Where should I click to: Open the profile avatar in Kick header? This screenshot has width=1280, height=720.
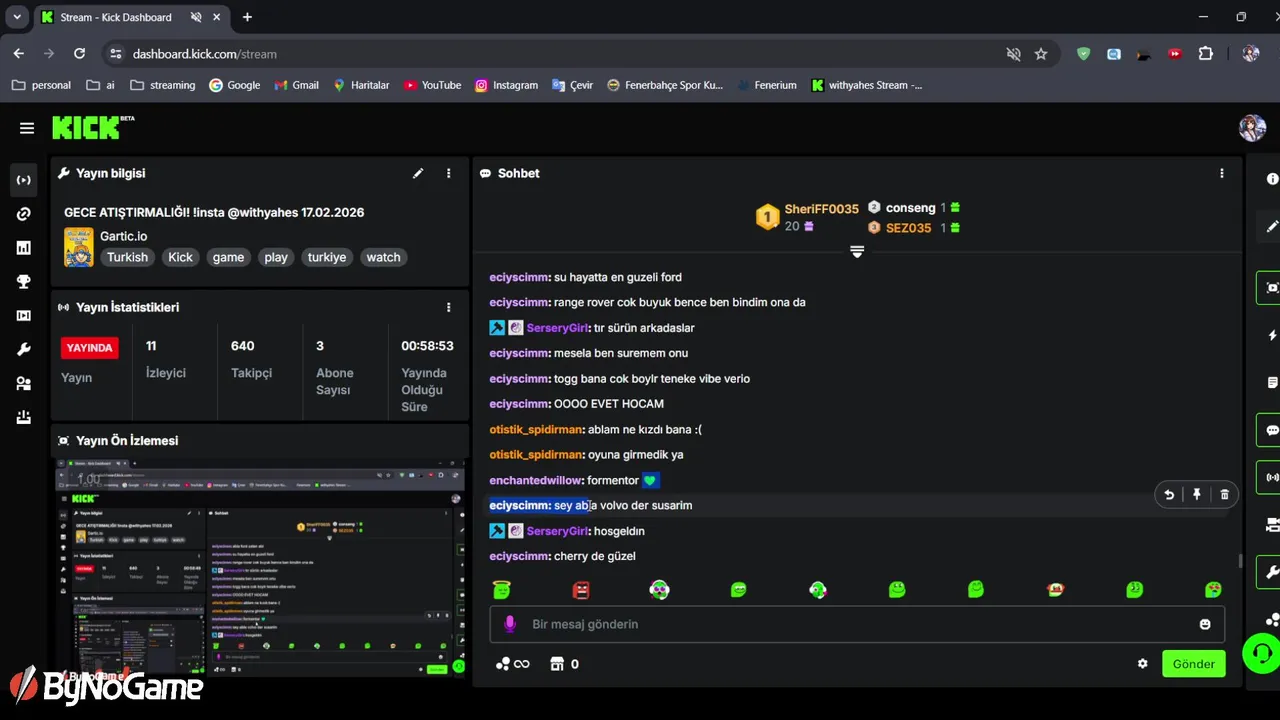pyautogui.click(x=1252, y=127)
